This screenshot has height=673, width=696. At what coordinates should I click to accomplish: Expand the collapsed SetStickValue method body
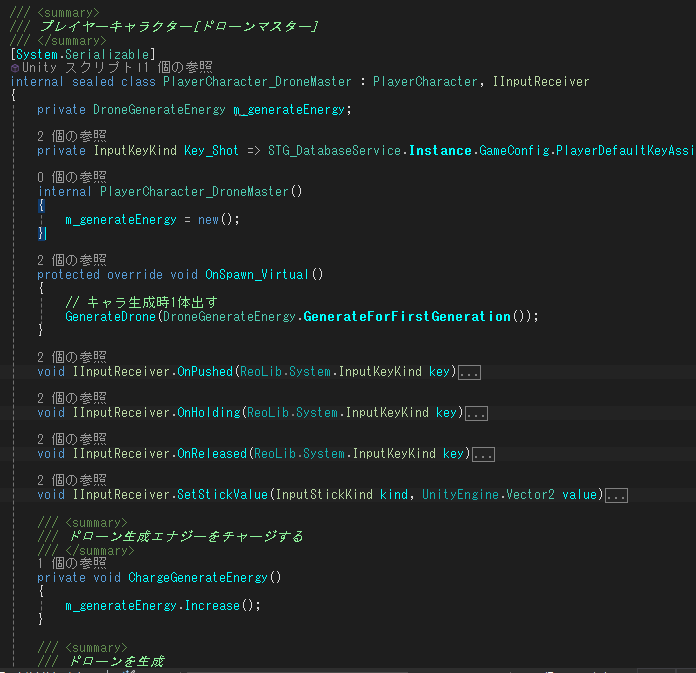[617, 495]
